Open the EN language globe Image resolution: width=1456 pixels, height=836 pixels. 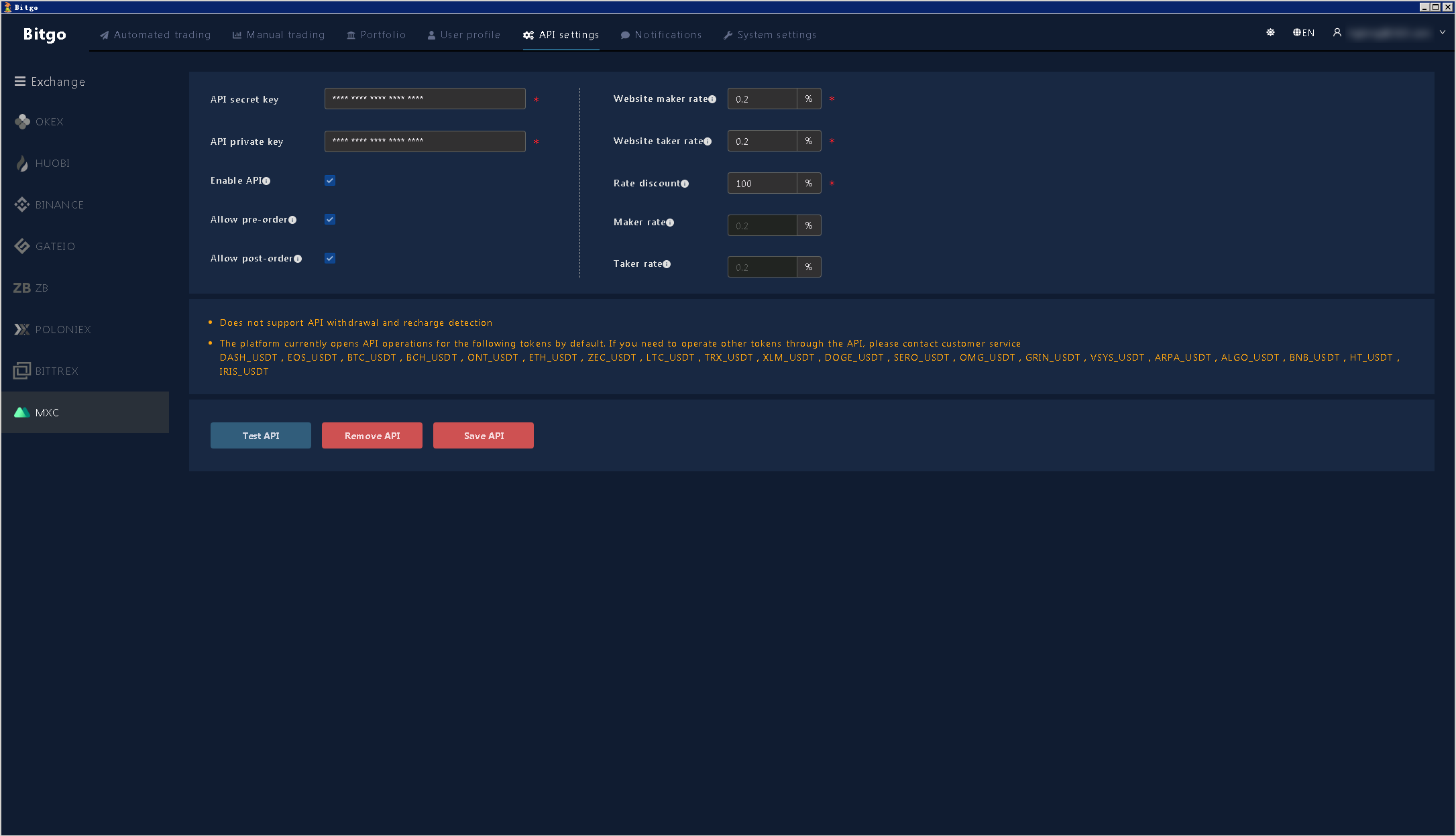tap(1297, 32)
